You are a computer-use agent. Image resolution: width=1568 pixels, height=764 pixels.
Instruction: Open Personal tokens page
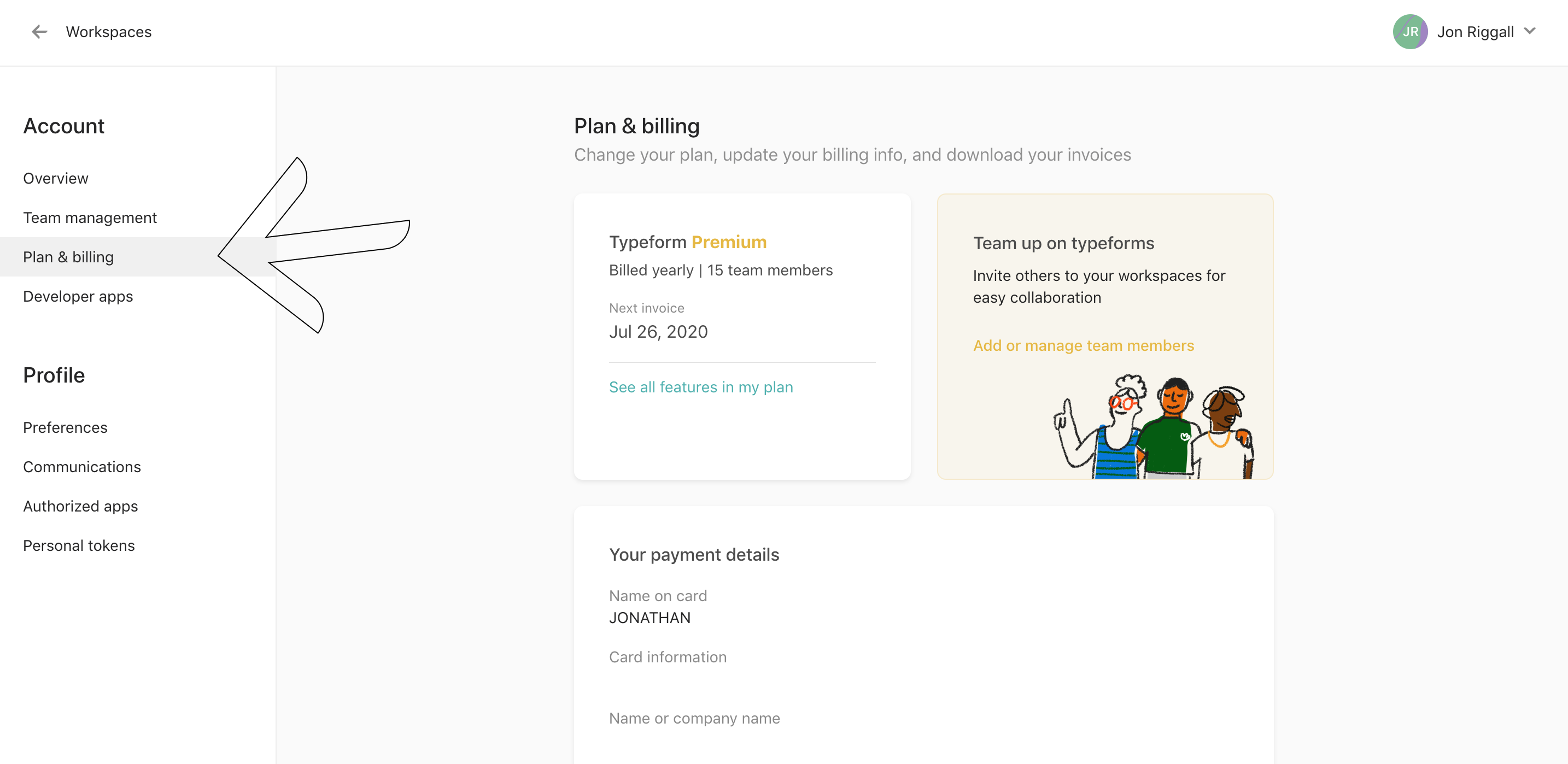pyautogui.click(x=79, y=545)
